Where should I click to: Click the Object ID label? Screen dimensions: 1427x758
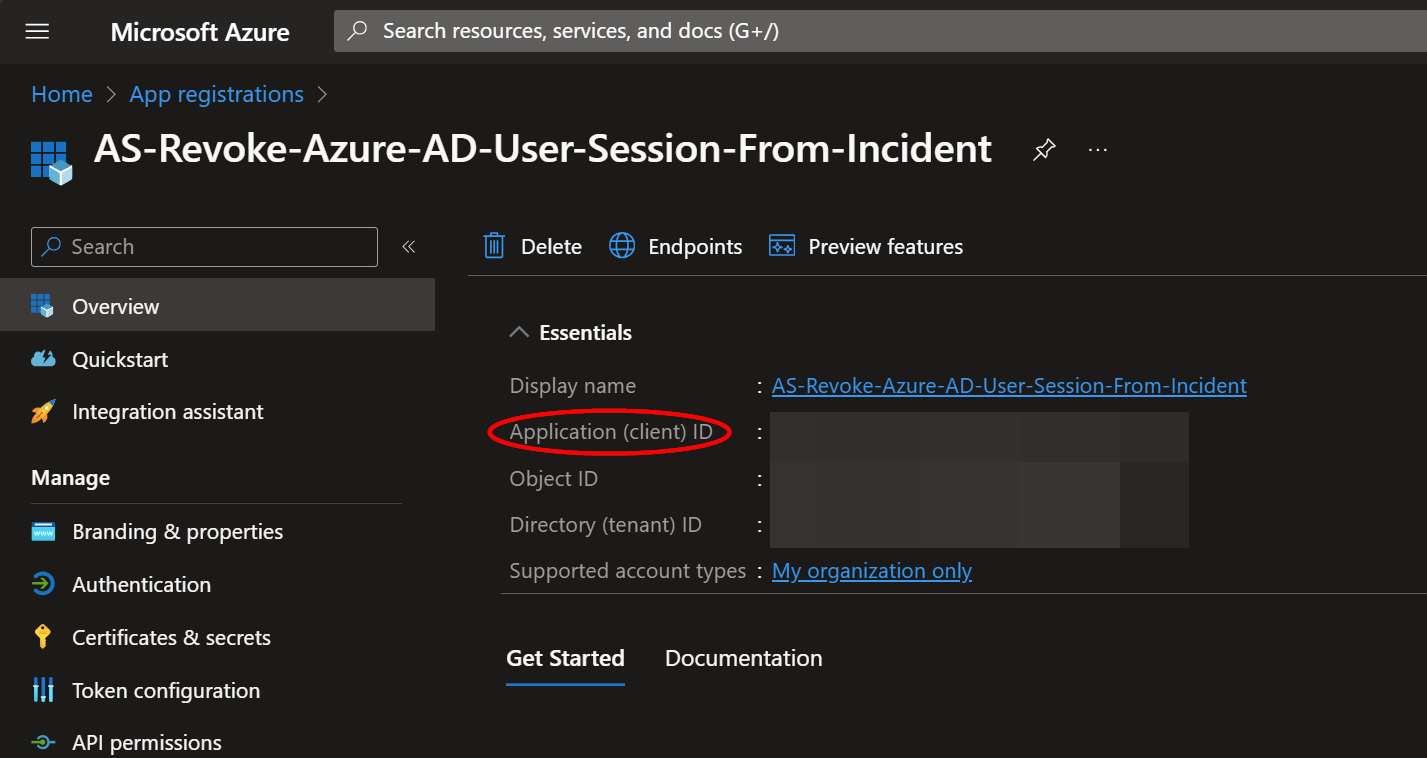[554, 479]
